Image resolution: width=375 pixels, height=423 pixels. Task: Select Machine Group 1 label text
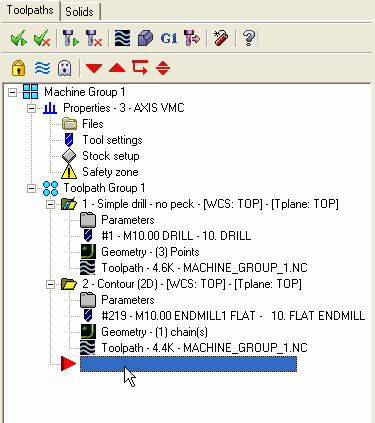tap(85, 92)
